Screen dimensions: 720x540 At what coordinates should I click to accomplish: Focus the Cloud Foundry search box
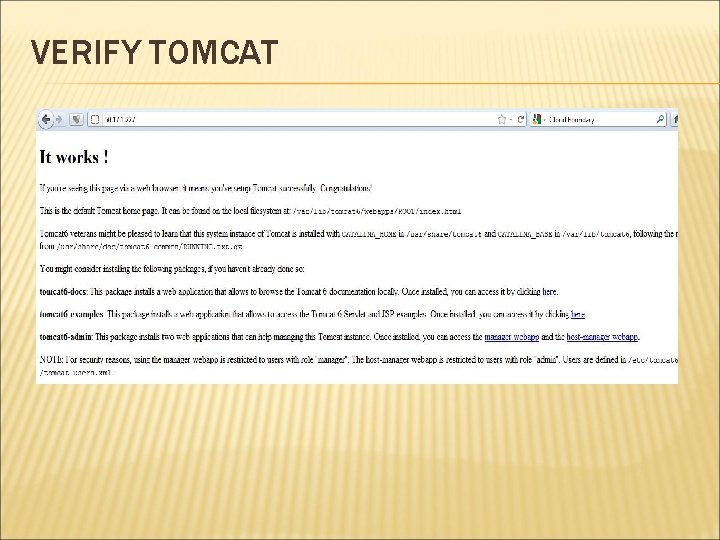click(x=598, y=120)
